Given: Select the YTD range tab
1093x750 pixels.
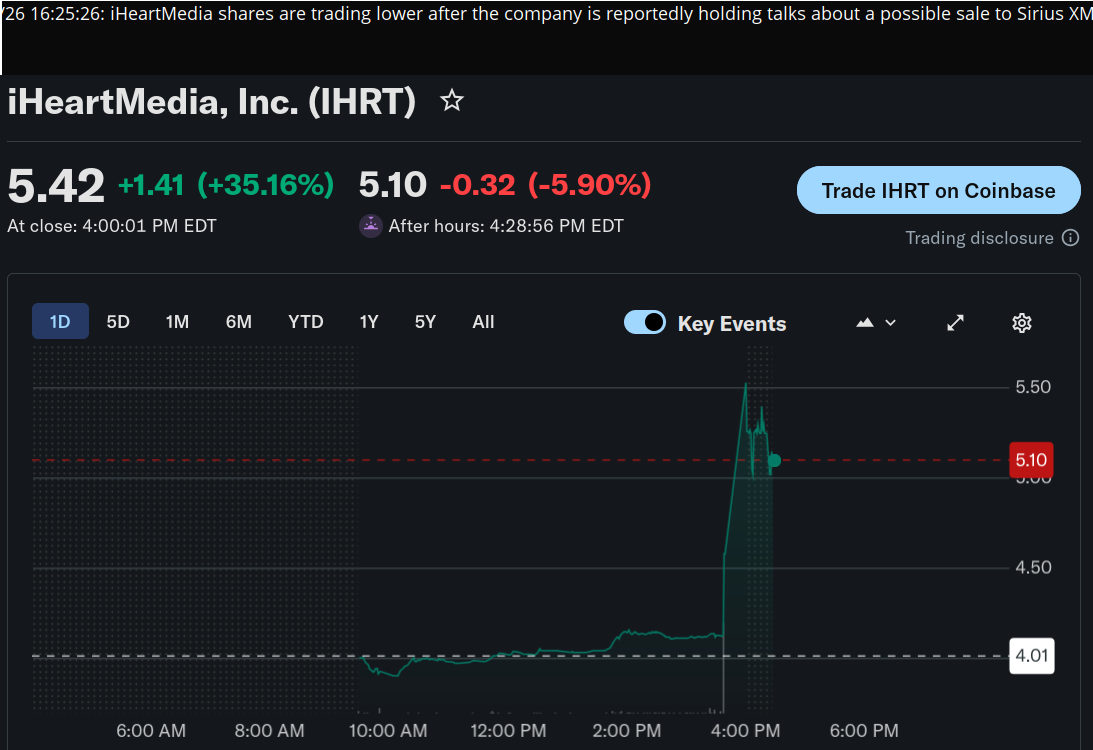Looking at the screenshot, I should point(305,321).
